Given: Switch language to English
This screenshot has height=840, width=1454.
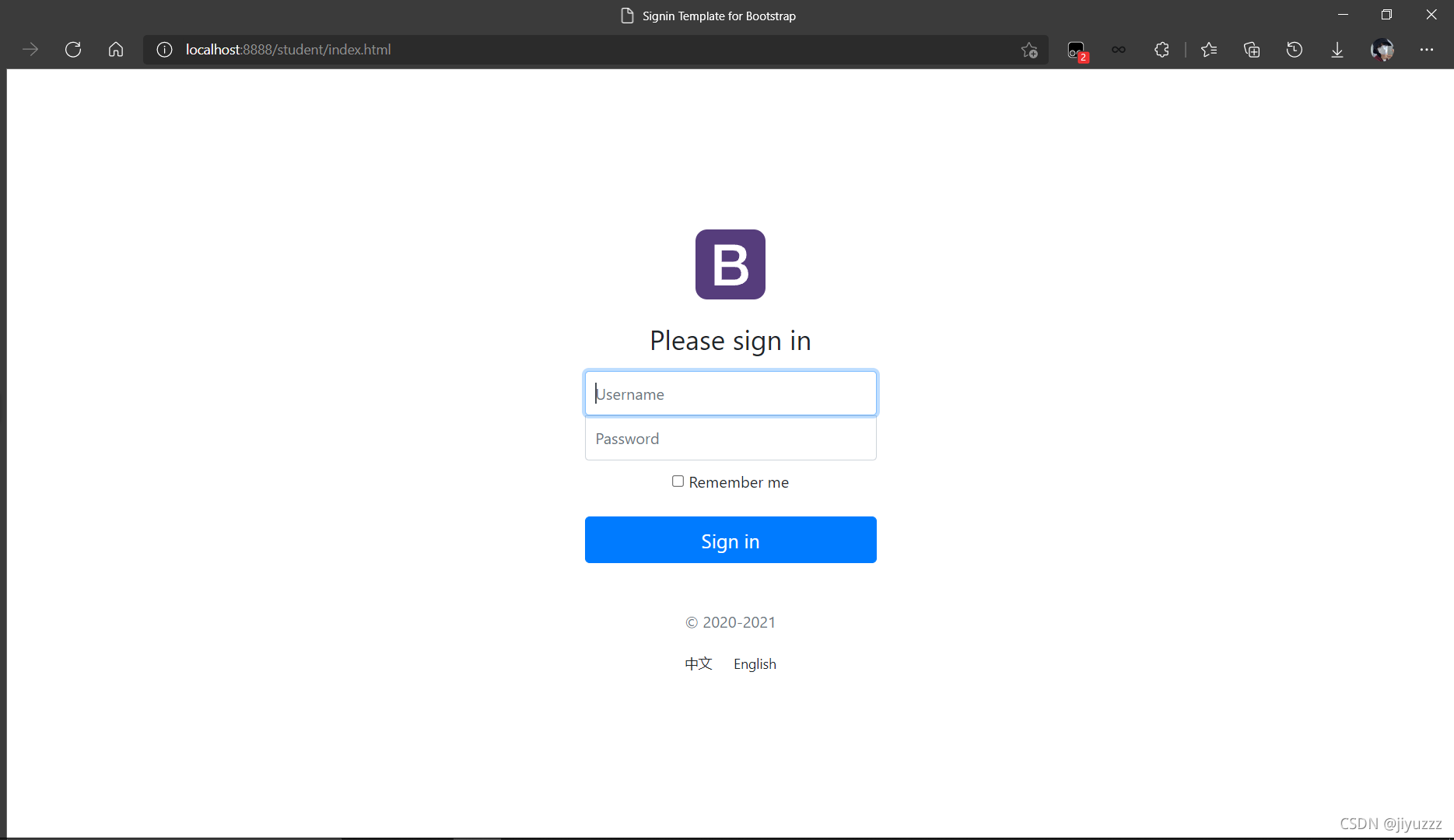Looking at the screenshot, I should [x=755, y=663].
